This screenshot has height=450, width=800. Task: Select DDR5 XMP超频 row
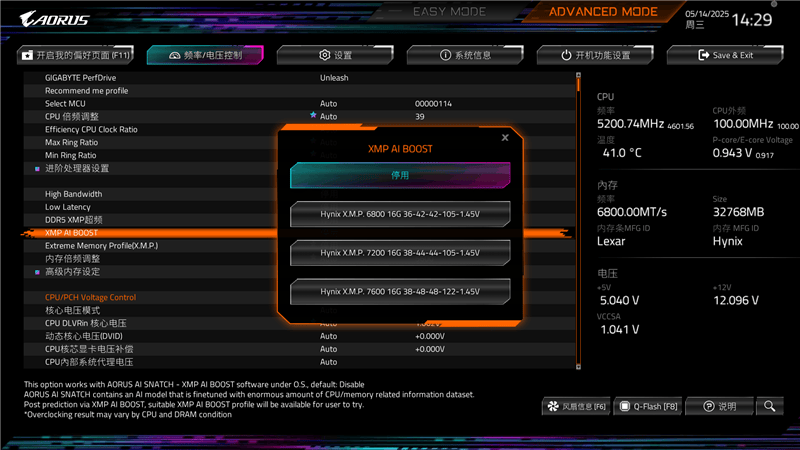click(x=153, y=220)
